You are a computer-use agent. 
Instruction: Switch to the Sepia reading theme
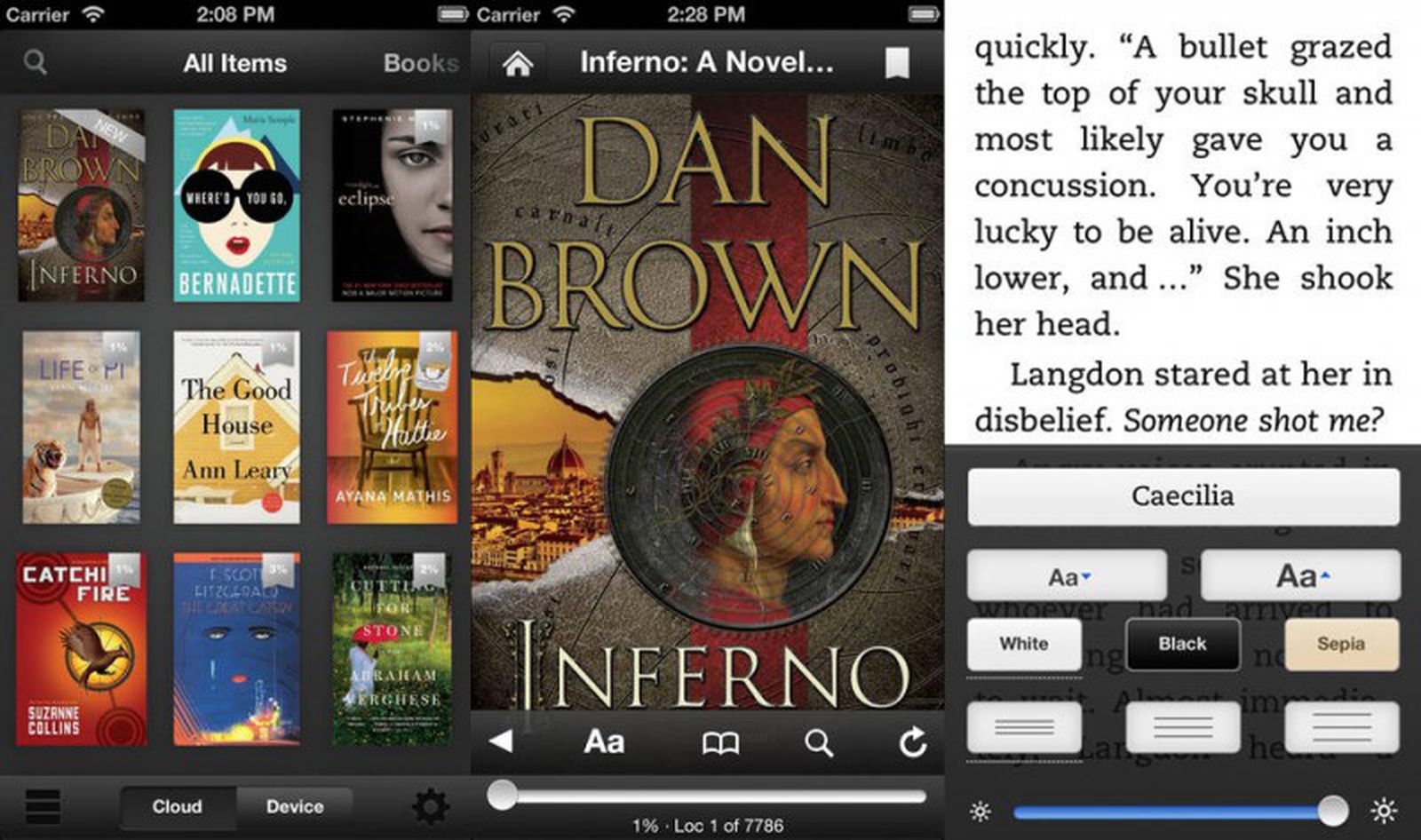[x=1341, y=644]
